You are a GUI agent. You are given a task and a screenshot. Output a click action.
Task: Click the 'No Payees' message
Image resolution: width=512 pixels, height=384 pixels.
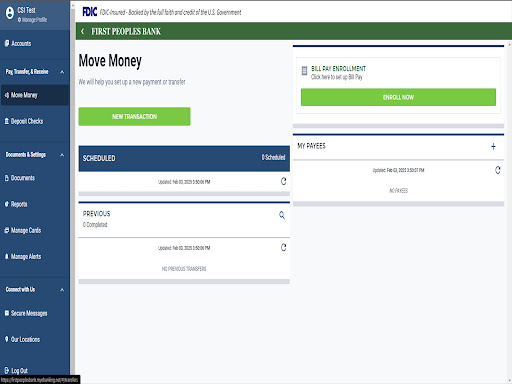pos(398,191)
